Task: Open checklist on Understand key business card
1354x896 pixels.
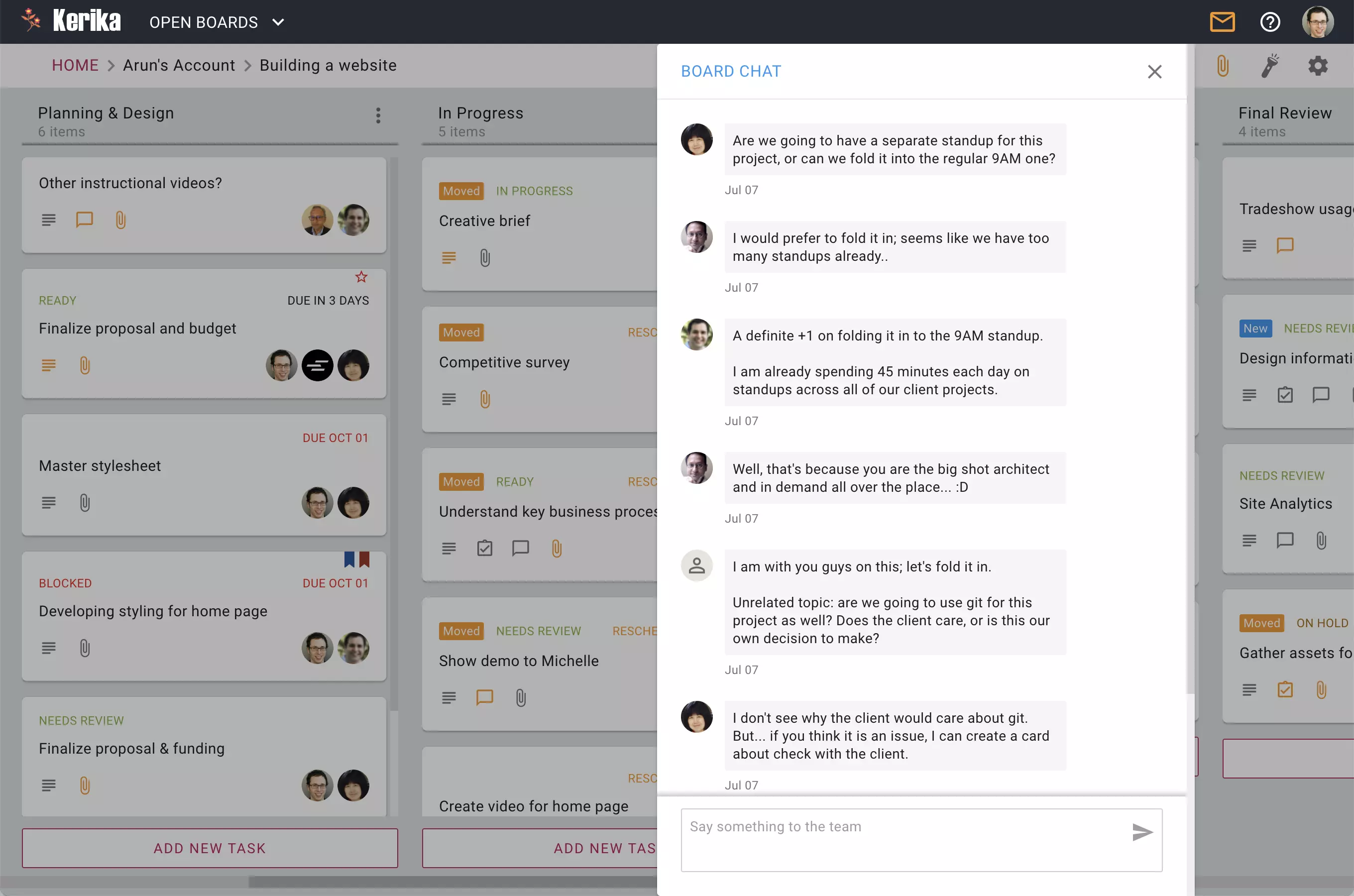Action: pos(484,549)
